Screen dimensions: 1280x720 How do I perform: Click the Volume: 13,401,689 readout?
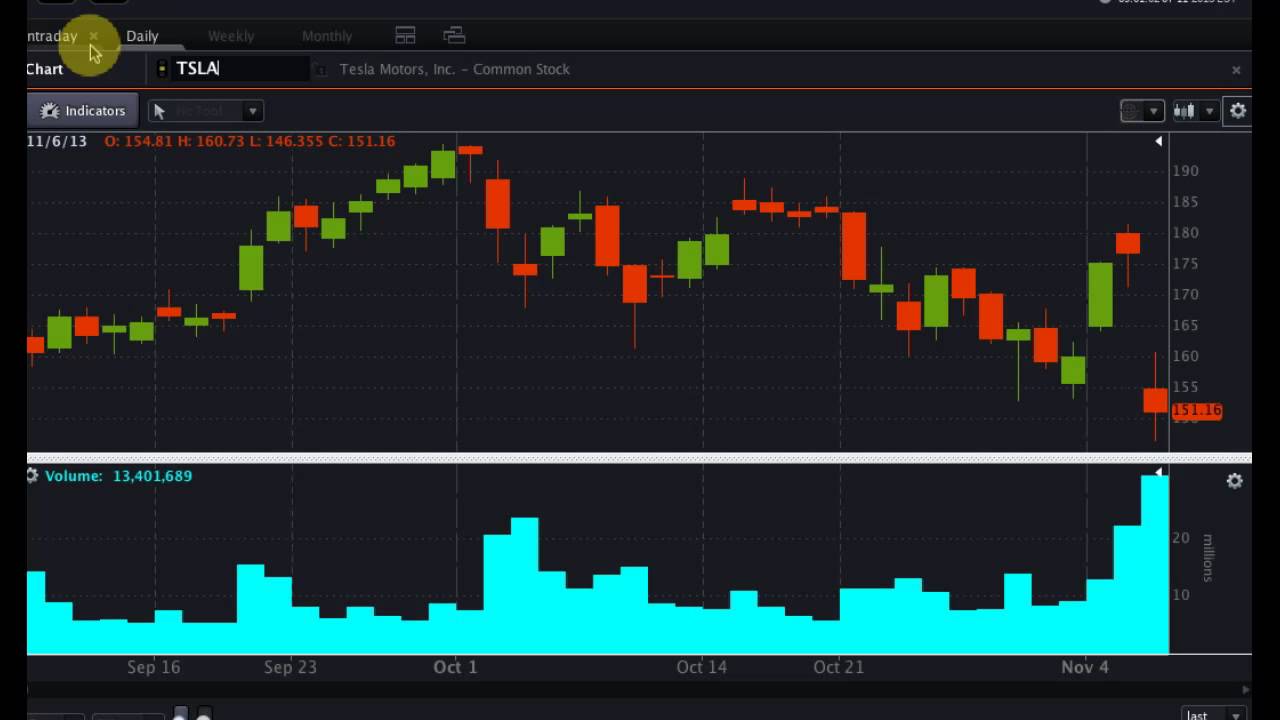click(118, 476)
